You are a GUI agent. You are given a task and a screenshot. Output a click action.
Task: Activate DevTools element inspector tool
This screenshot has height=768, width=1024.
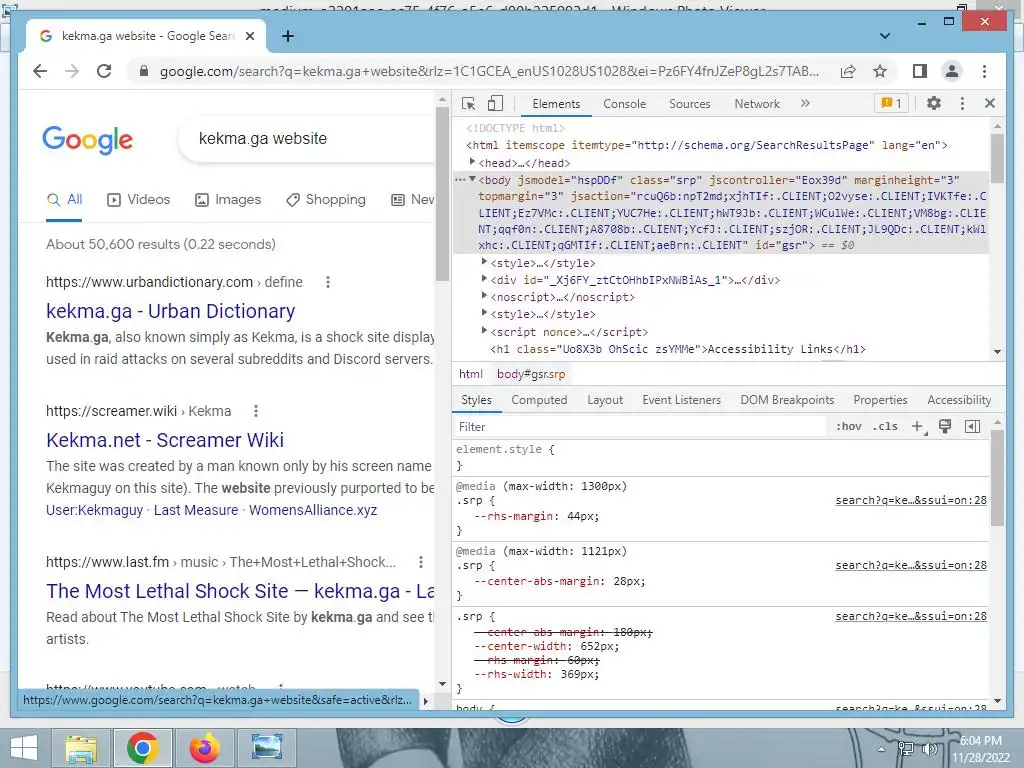pyautogui.click(x=468, y=103)
